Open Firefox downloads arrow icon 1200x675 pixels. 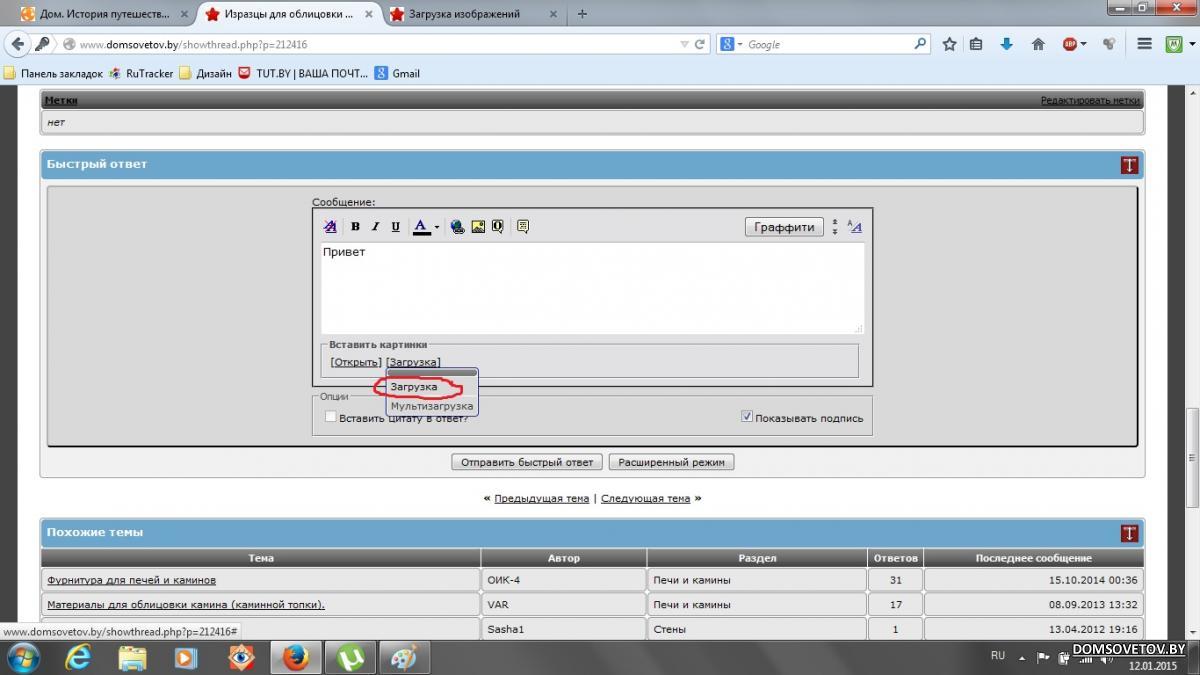coord(1007,44)
